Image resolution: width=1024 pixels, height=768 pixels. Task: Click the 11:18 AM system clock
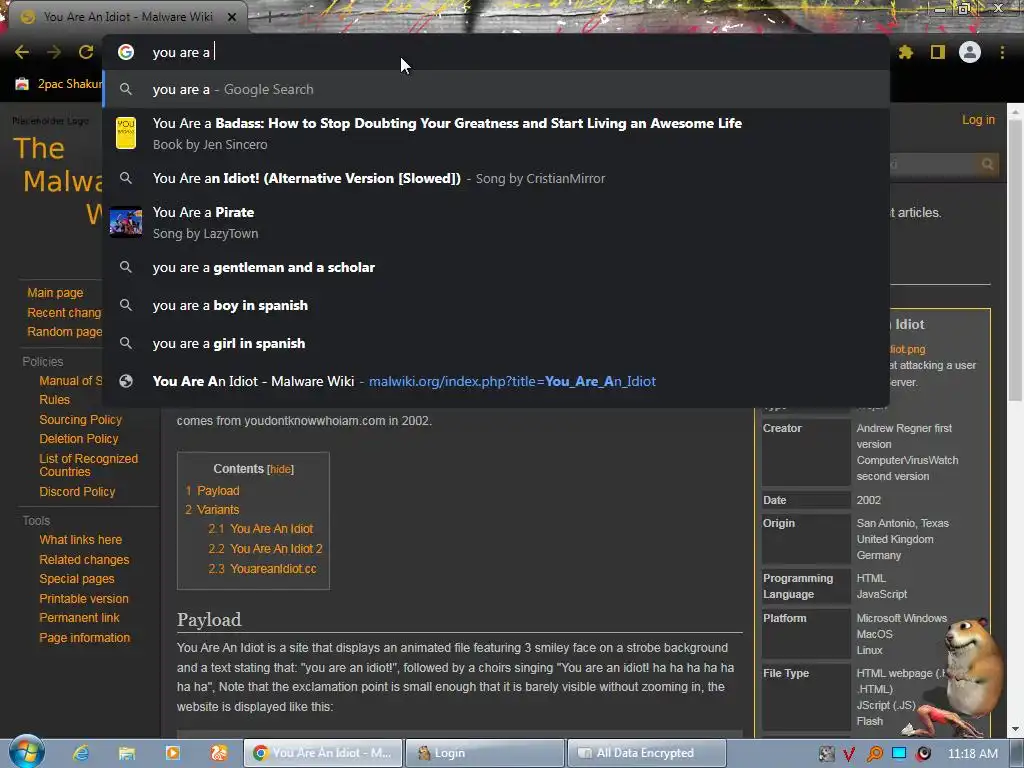coord(972,754)
